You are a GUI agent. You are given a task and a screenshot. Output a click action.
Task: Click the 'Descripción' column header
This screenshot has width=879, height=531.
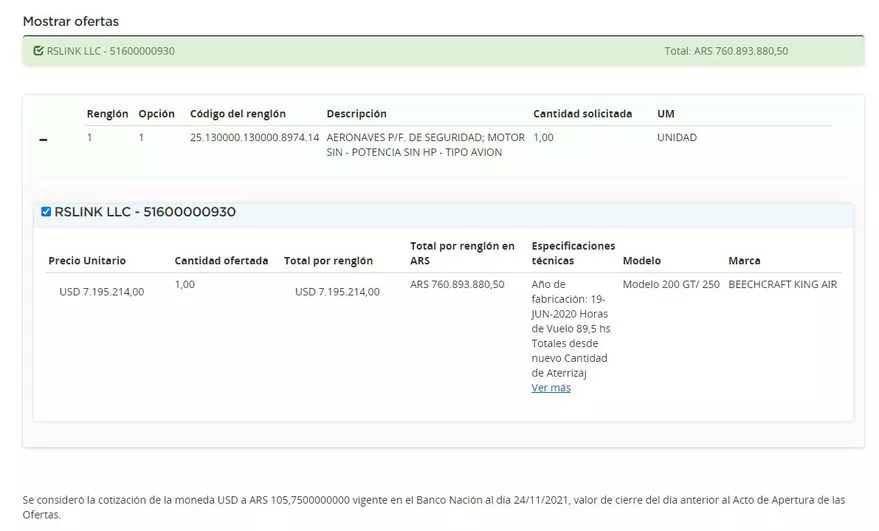pos(356,114)
